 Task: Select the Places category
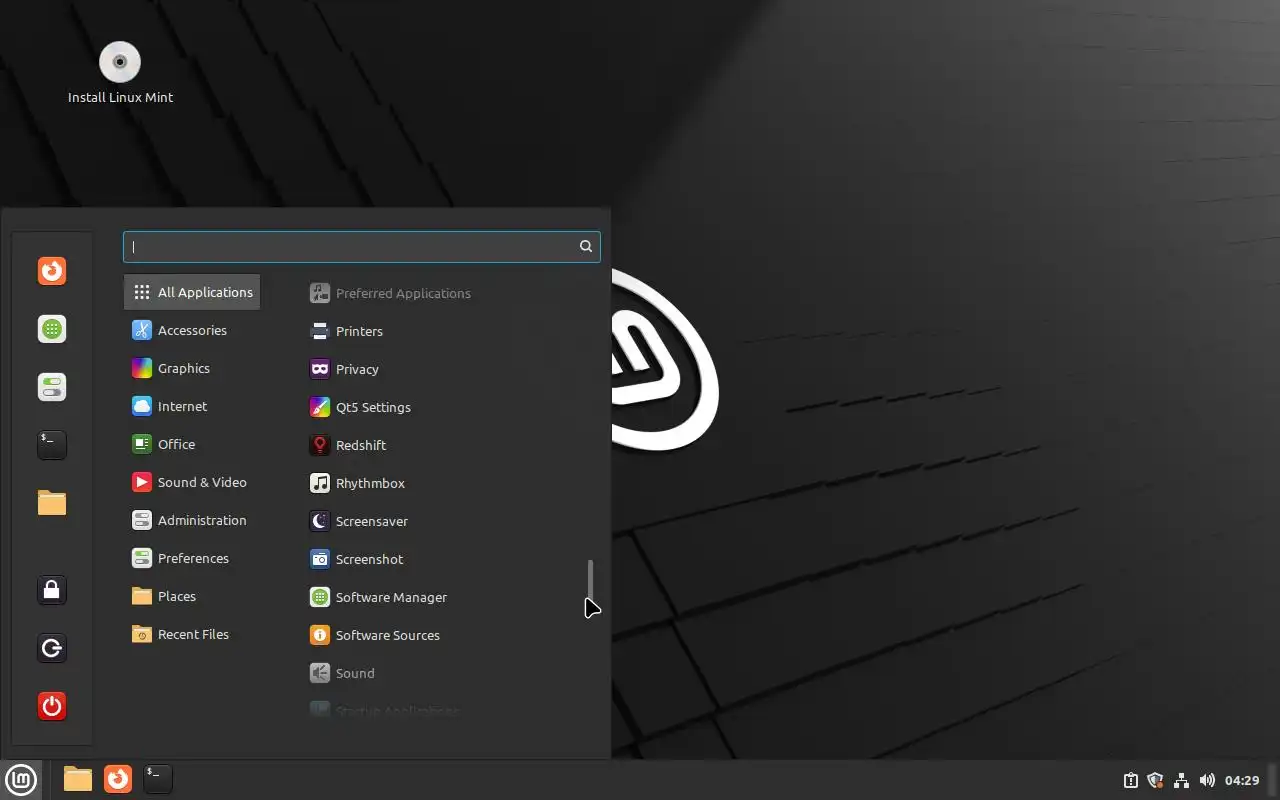click(192, 596)
